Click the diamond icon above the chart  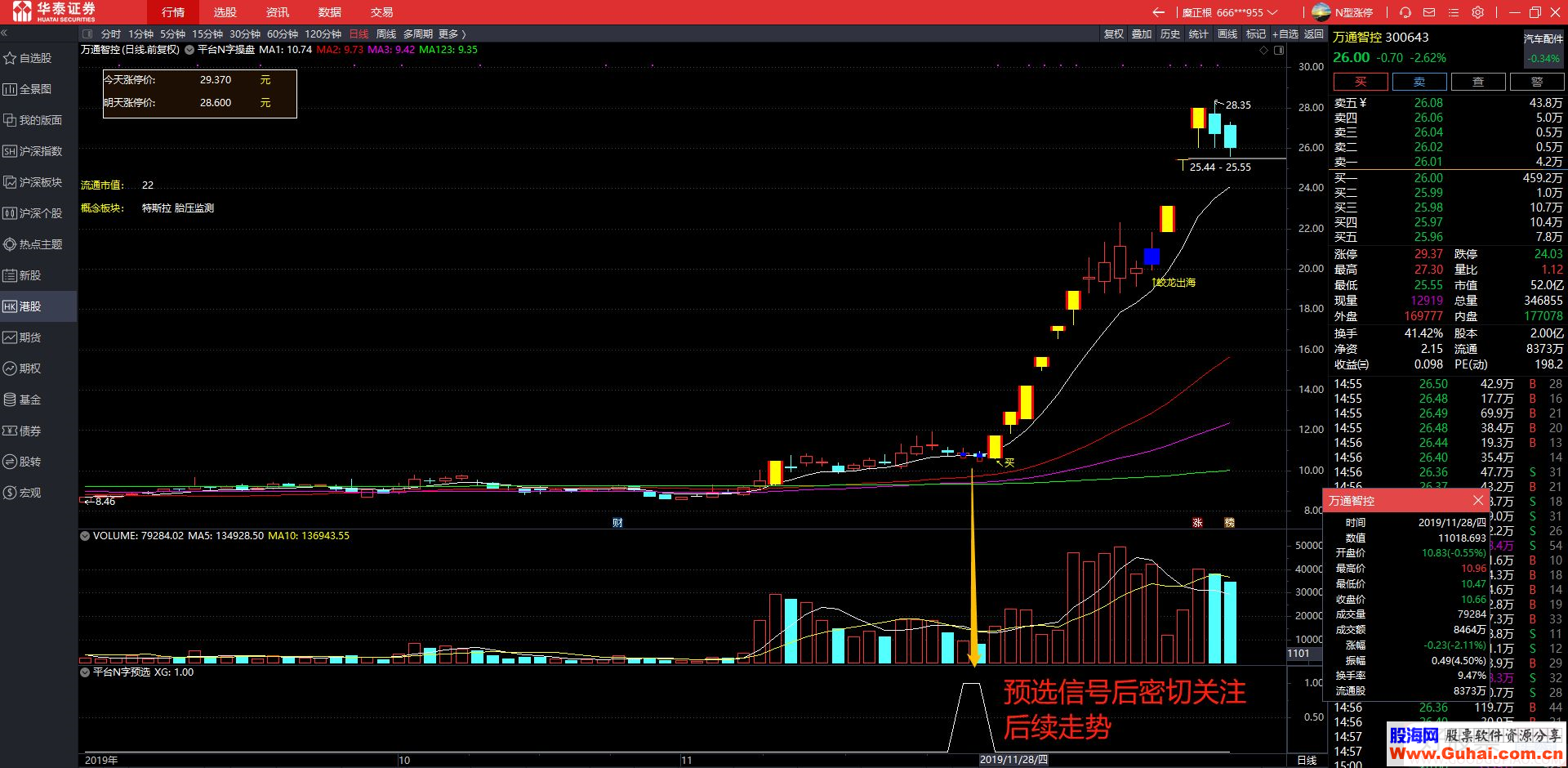pos(1264,50)
